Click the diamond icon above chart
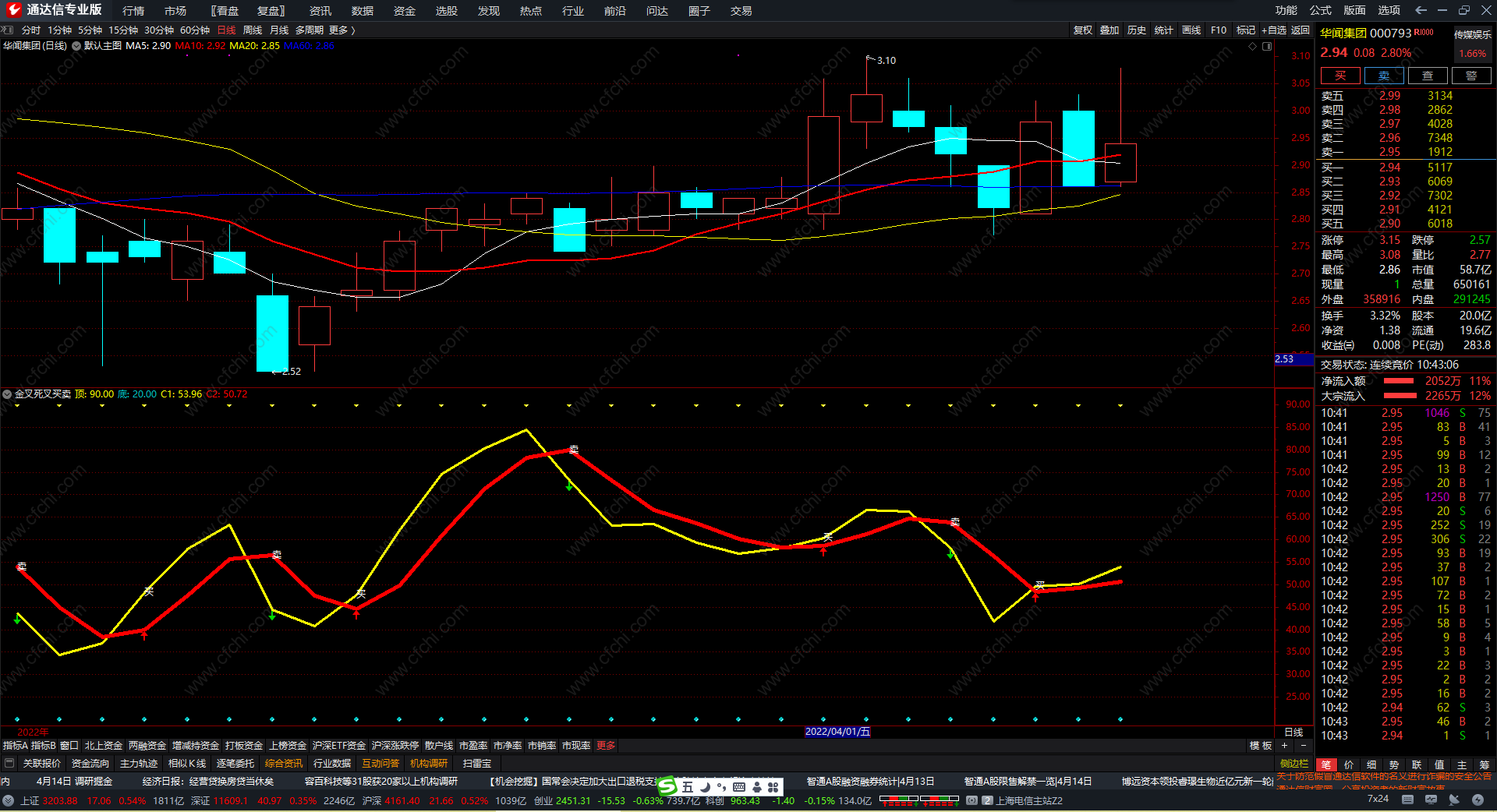1497x812 pixels. click(1253, 46)
